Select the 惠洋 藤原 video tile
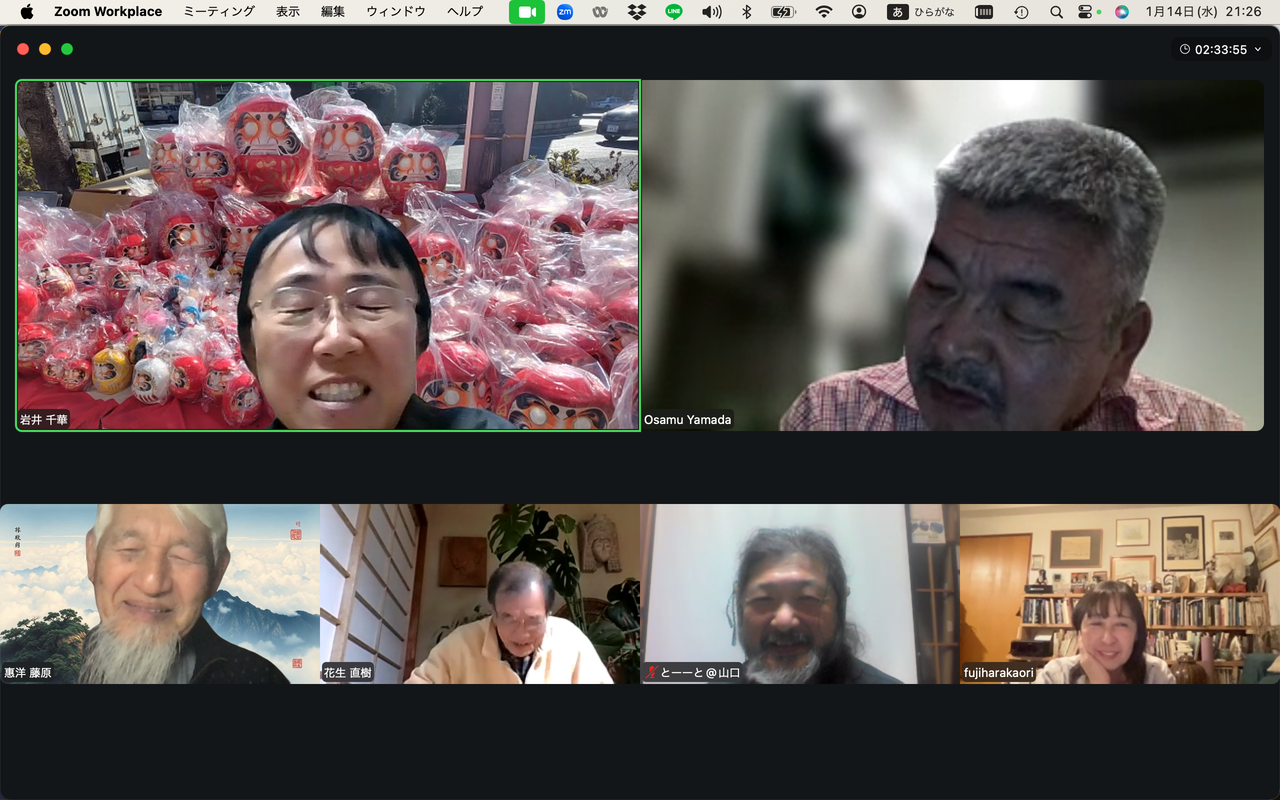1280x800 pixels. 160,594
